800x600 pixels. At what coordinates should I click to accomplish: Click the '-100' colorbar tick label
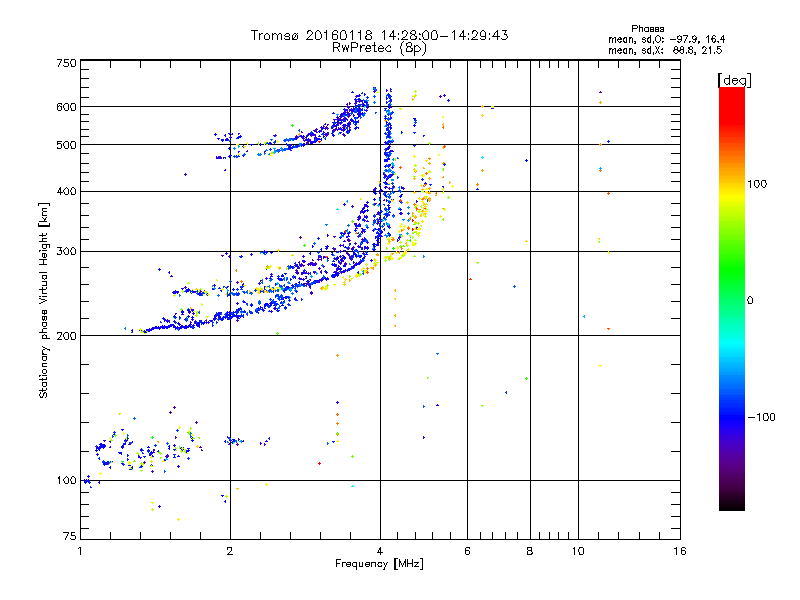click(x=761, y=417)
